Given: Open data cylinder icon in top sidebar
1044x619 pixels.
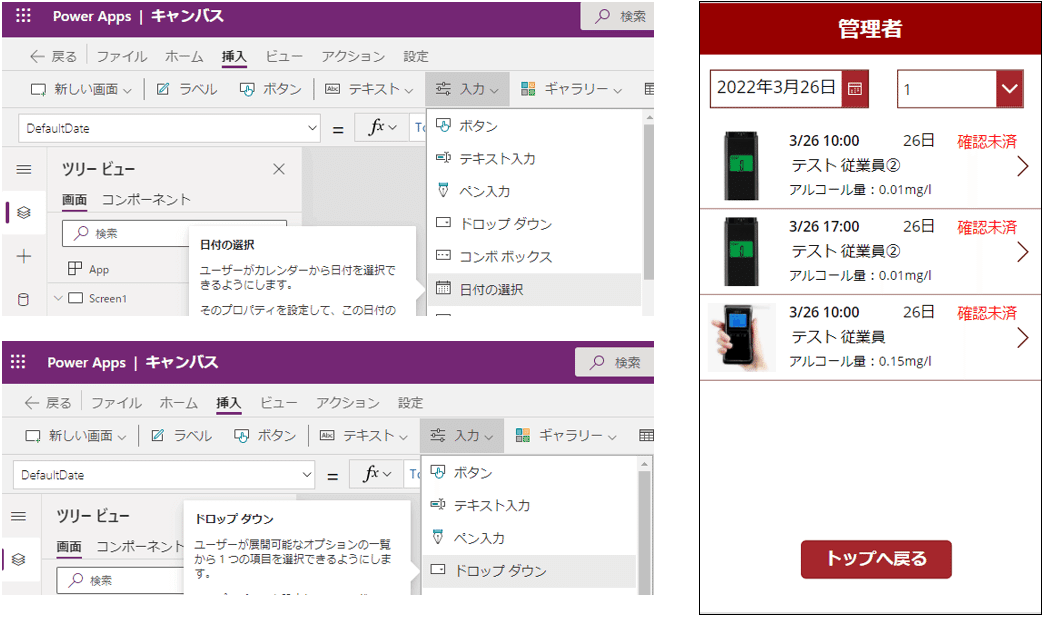Looking at the screenshot, I should pos(23,300).
